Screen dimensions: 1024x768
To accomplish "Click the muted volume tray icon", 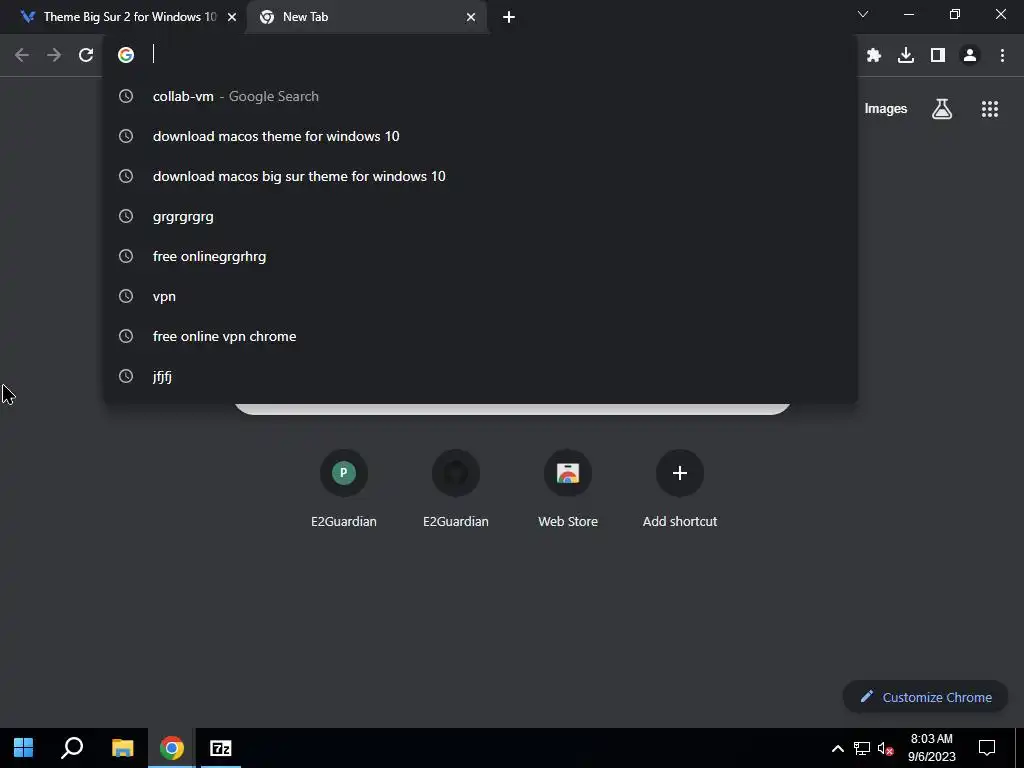I will pos(886,748).
